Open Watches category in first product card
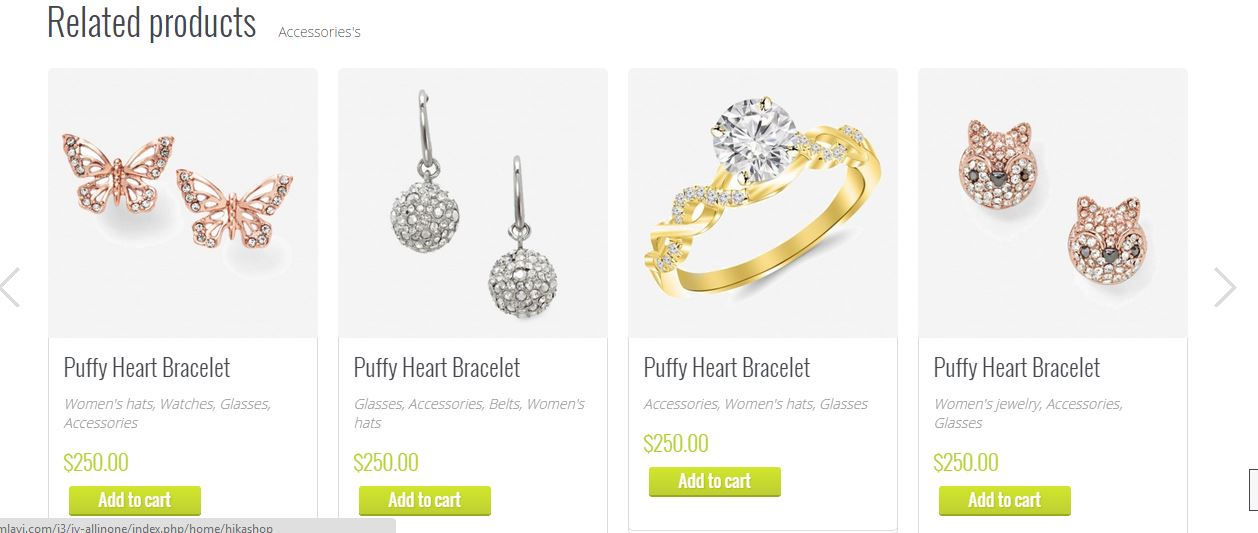The width and height of the screenshot is (1258, 533). (x=187, y=404)
